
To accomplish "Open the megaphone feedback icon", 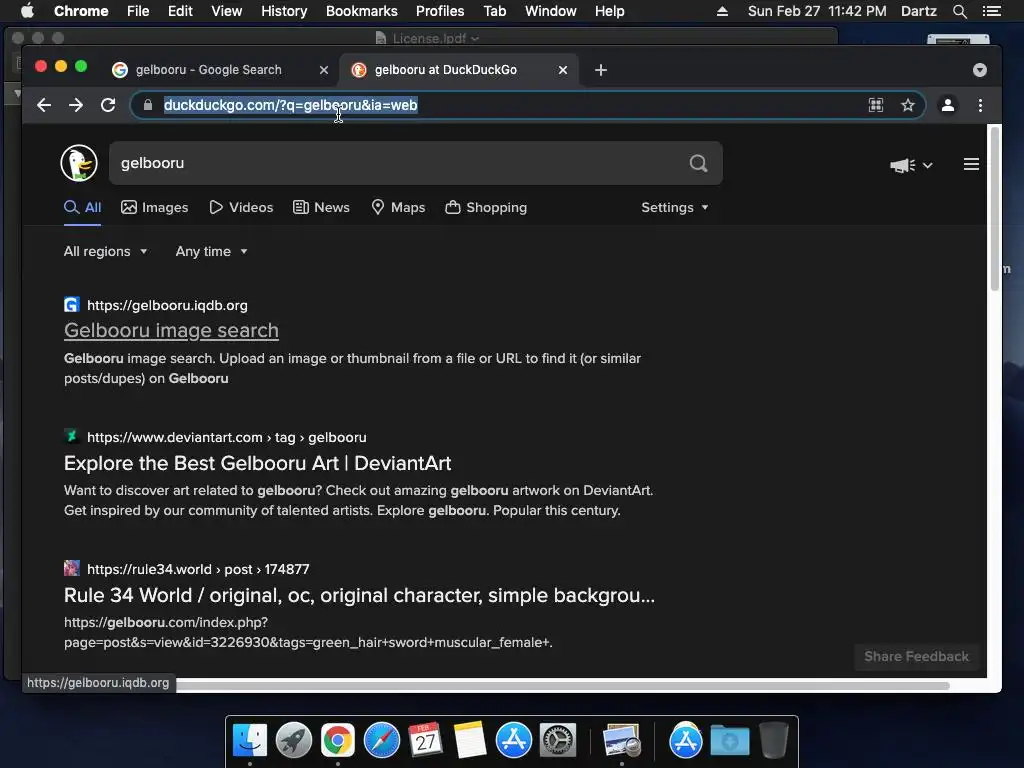I will [x=902, y=165].
